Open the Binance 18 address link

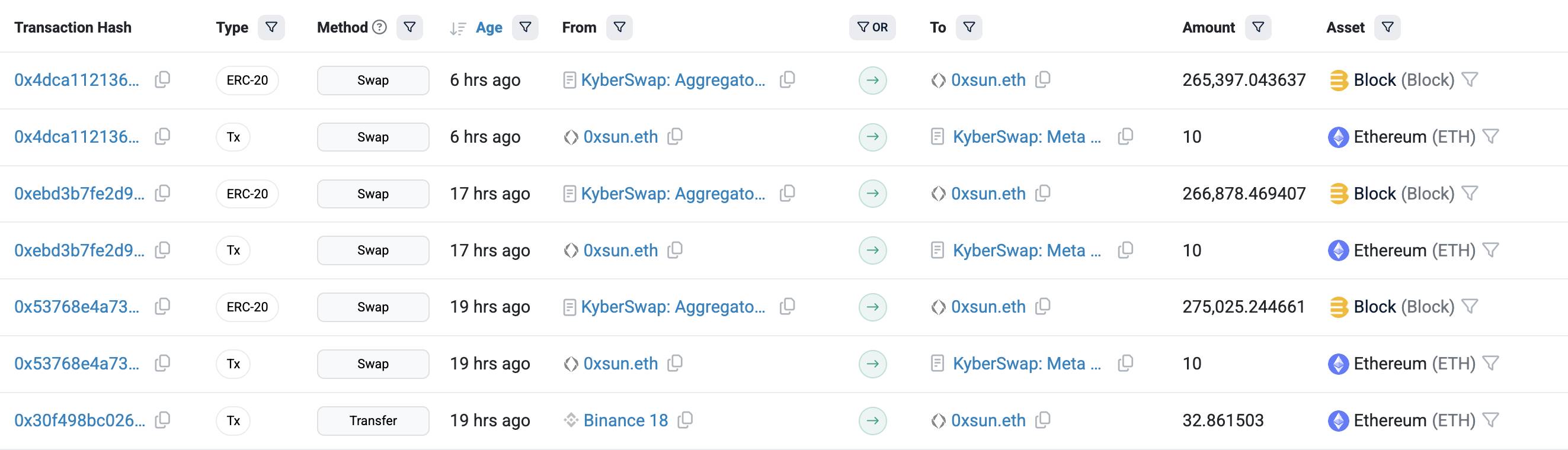(x=626, y=420)
